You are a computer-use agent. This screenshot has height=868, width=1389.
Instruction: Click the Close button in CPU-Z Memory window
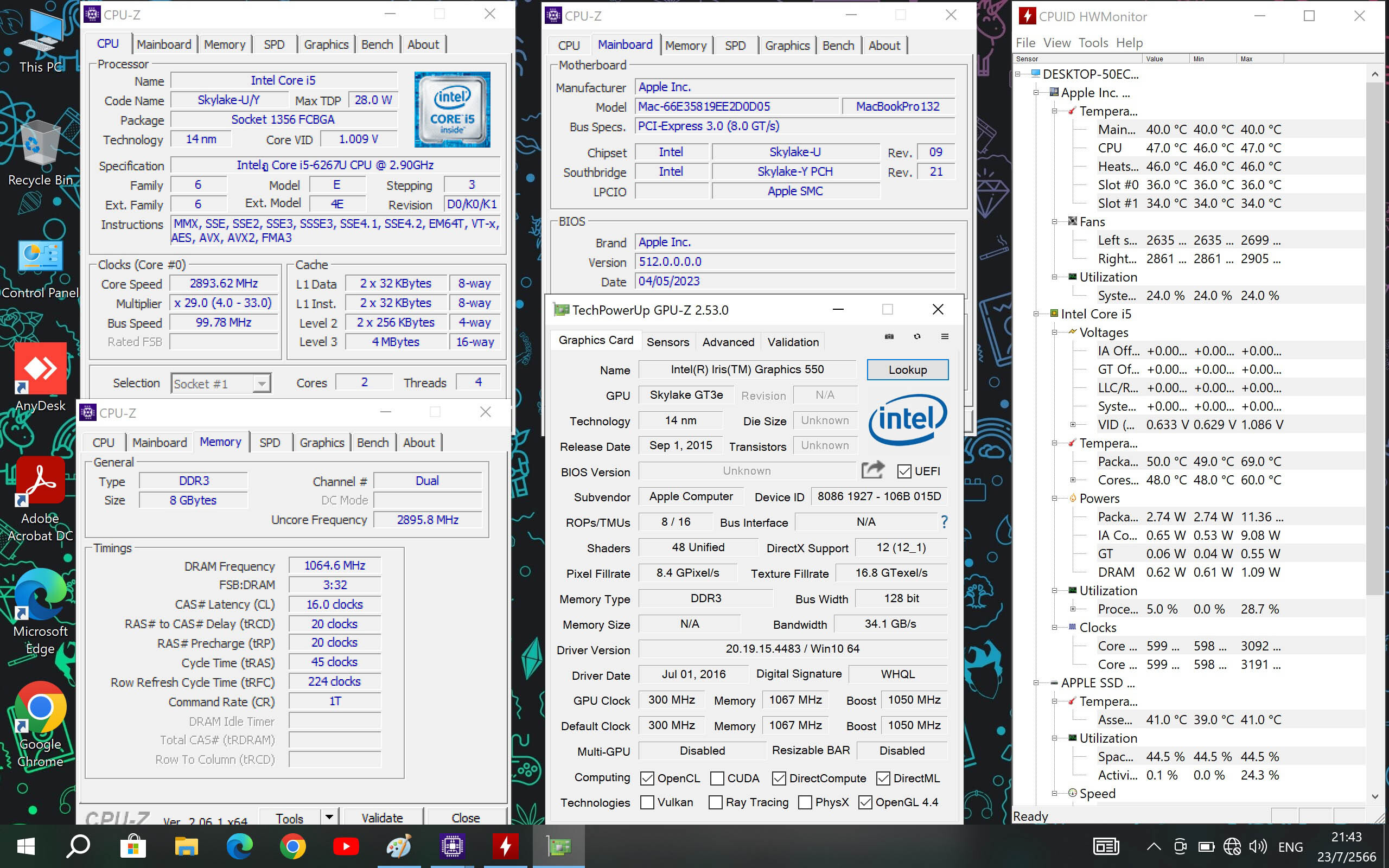466,818
